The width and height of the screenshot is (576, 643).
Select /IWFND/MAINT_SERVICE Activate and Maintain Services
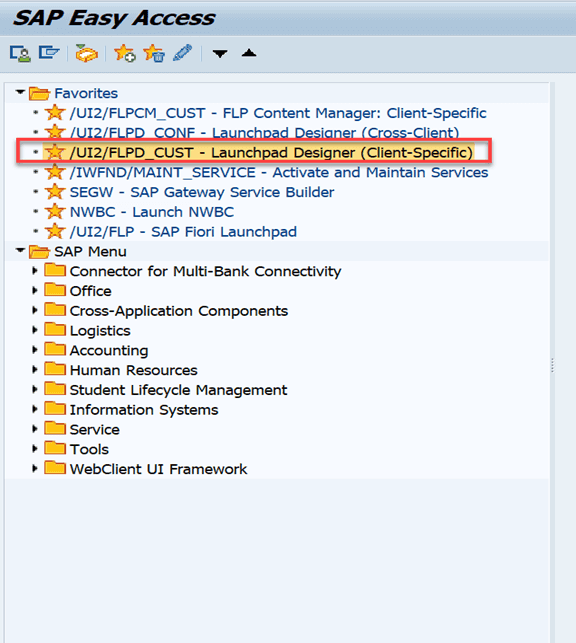coord(279,173)
